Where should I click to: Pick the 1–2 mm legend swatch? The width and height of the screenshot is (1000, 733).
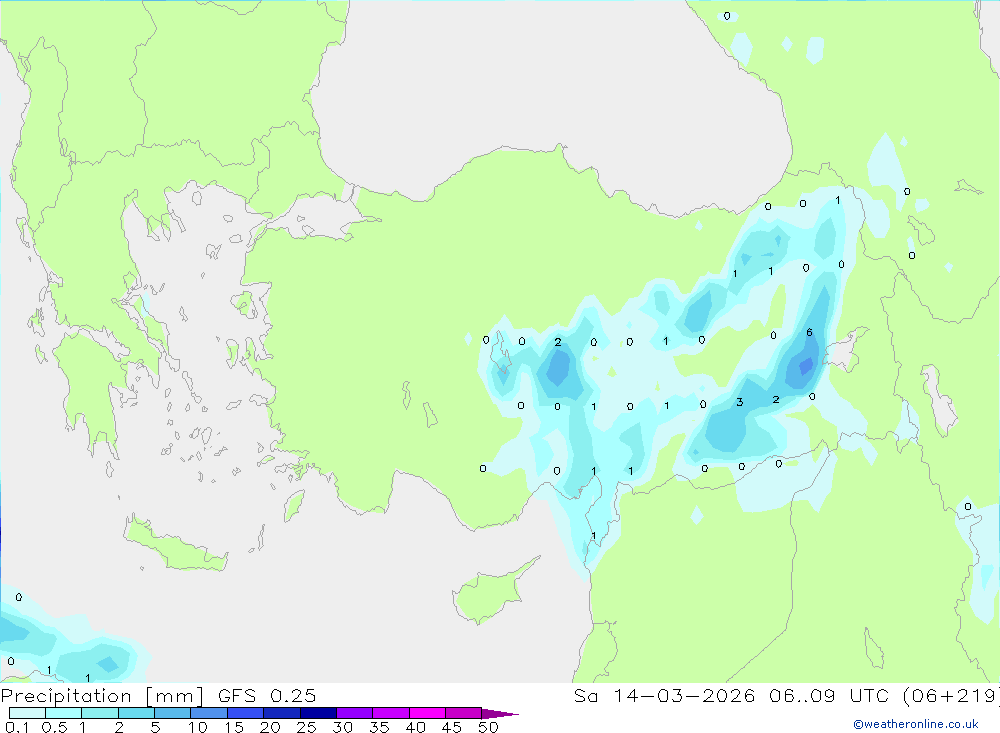(99, 713)
